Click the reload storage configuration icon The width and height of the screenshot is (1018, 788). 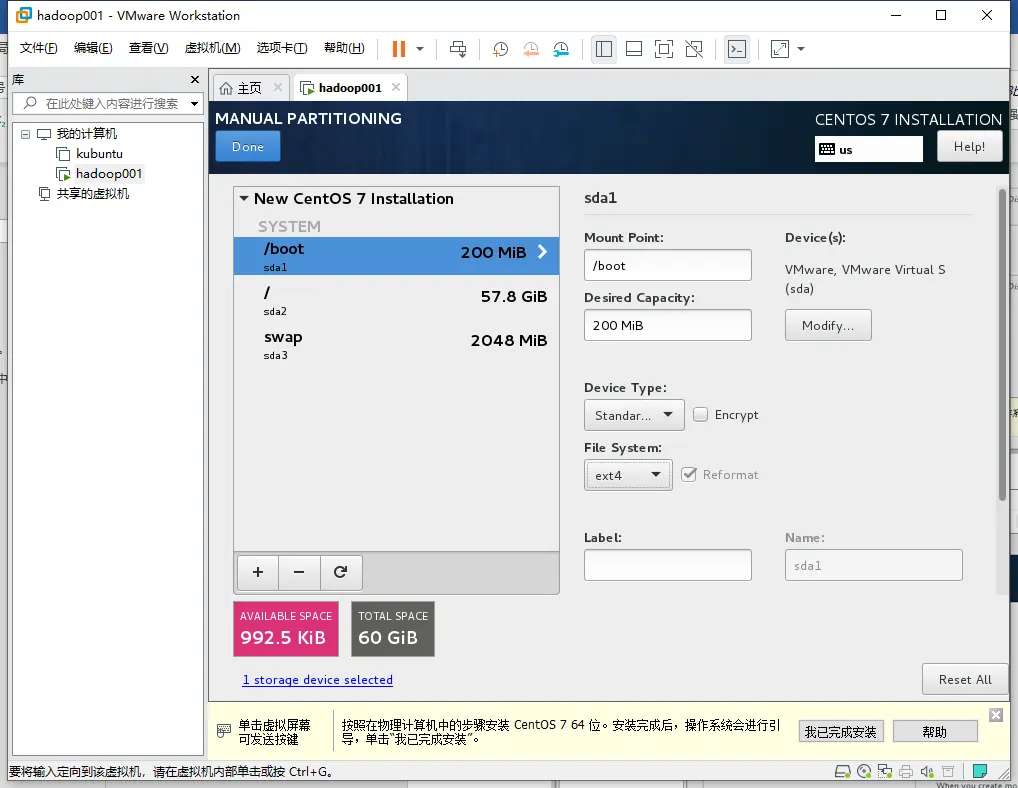340,572
